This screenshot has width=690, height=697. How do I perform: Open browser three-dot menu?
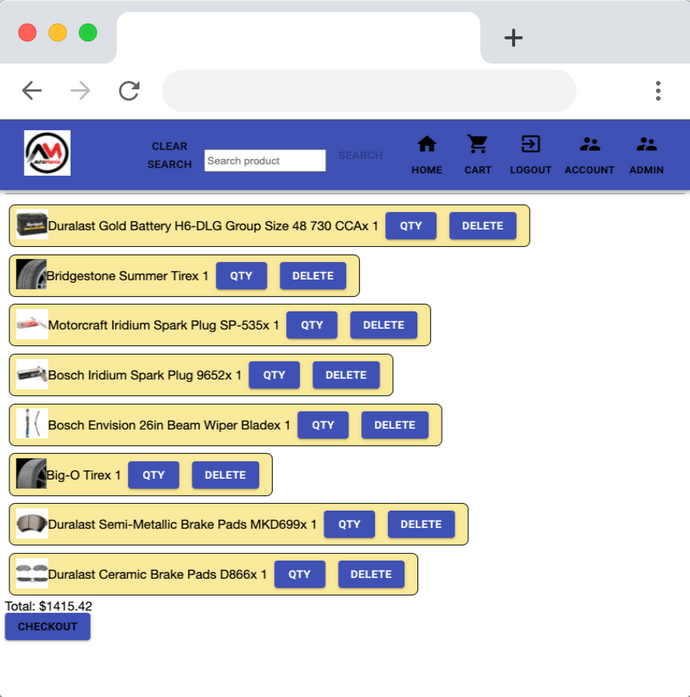[658, 91]
